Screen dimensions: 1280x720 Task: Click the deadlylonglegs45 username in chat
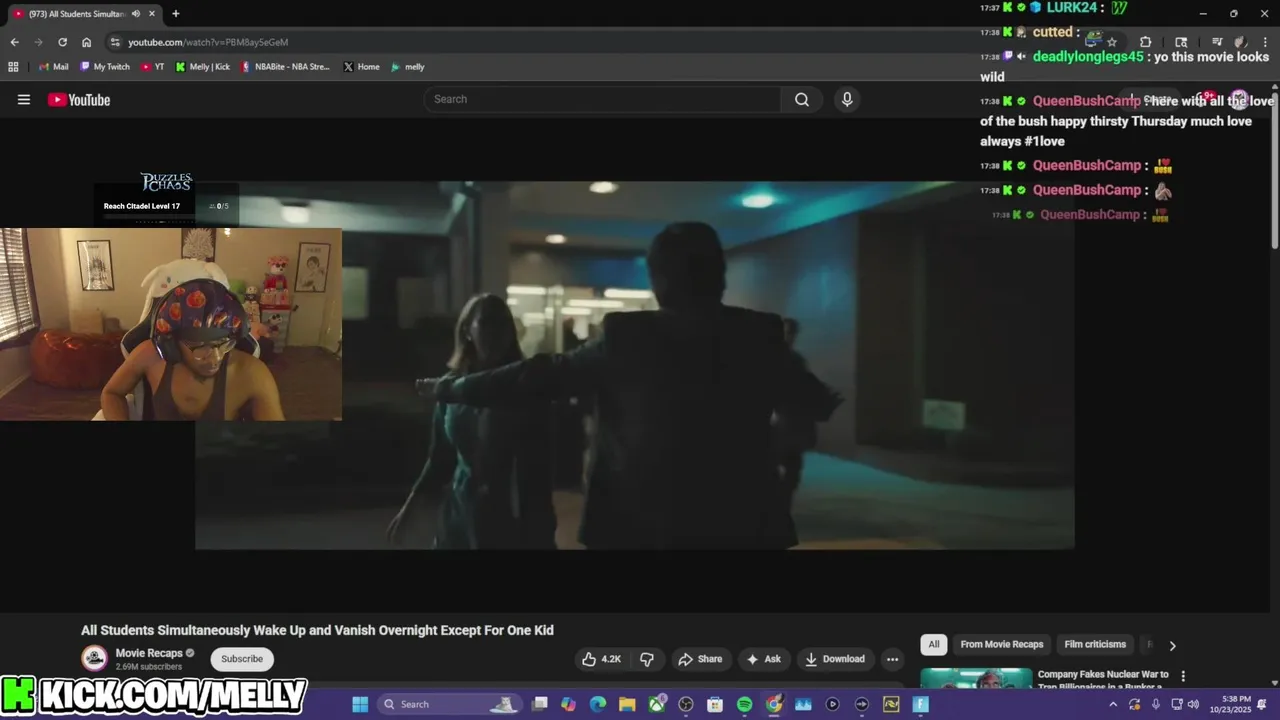(x=1087, y=57)
